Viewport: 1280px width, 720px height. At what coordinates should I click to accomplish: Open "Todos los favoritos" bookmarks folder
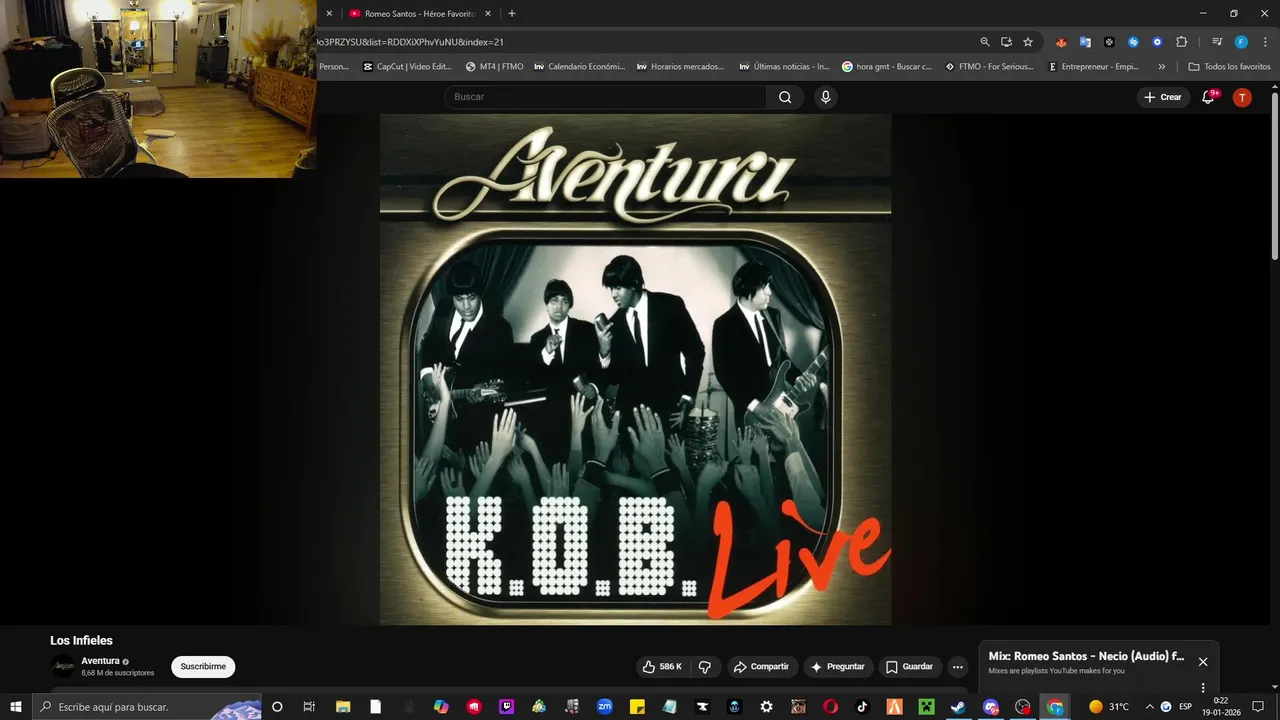point(1229,66)
